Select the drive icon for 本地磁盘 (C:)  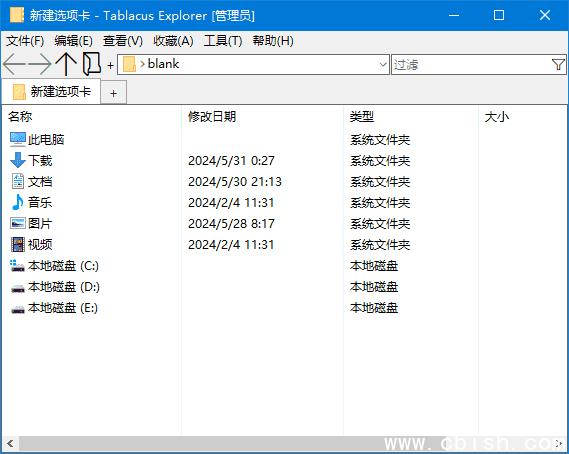click(x=17, y=266)
